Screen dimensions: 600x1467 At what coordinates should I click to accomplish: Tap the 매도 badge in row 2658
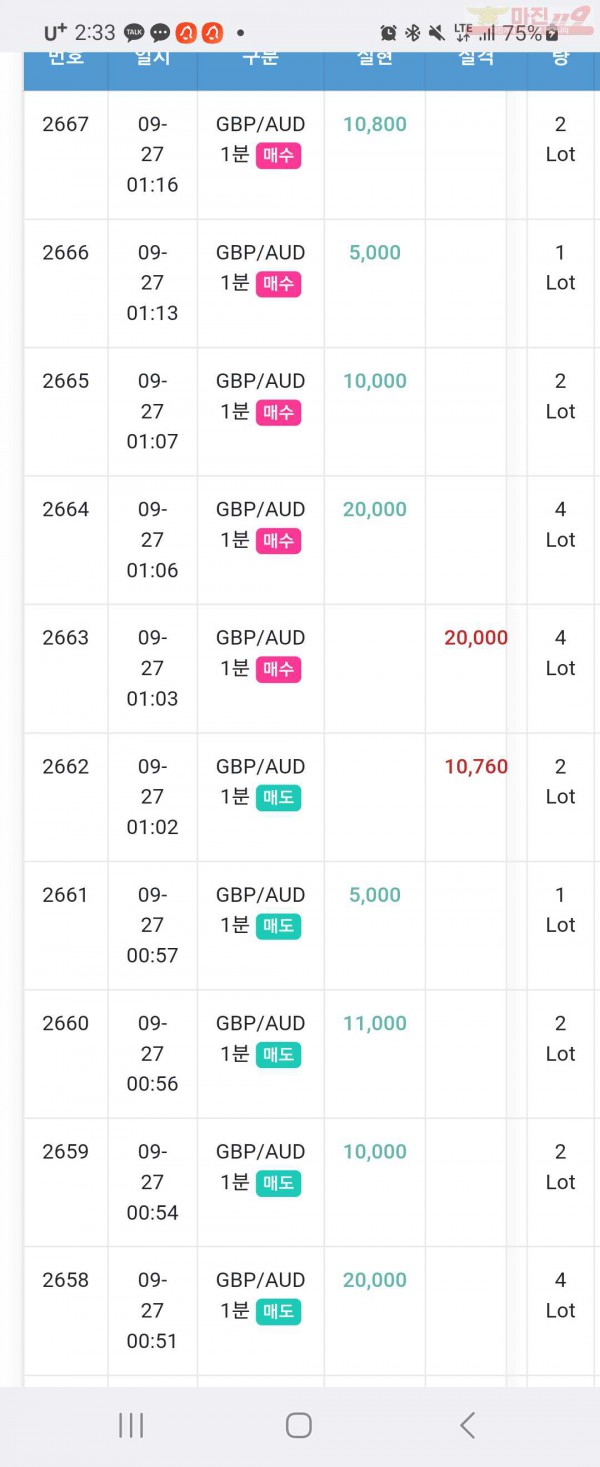tap(278, 1311)
